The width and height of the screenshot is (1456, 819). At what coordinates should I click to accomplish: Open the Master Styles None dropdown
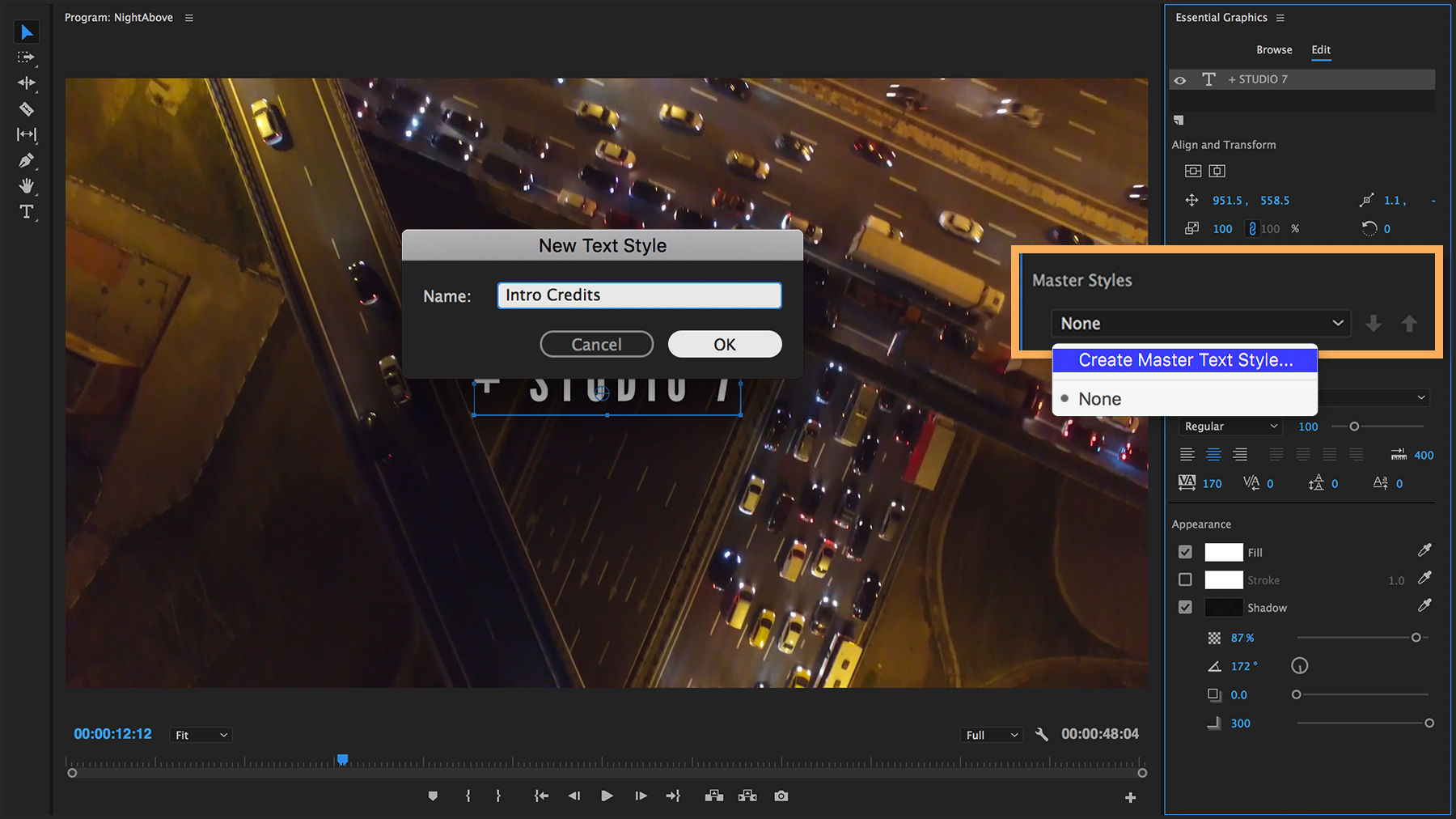point(1200,323)
